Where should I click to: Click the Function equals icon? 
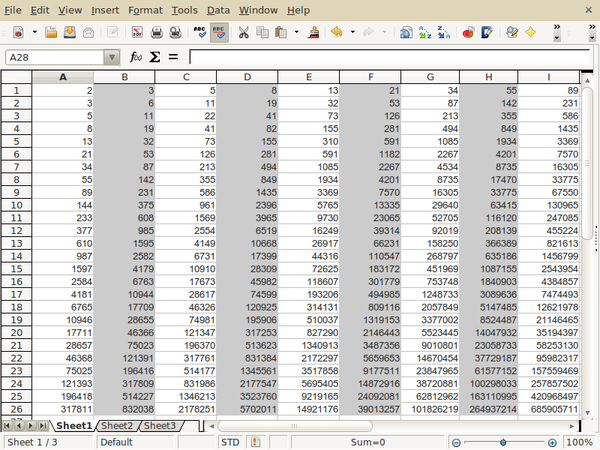pyautogui.click(x=173, y=57)
